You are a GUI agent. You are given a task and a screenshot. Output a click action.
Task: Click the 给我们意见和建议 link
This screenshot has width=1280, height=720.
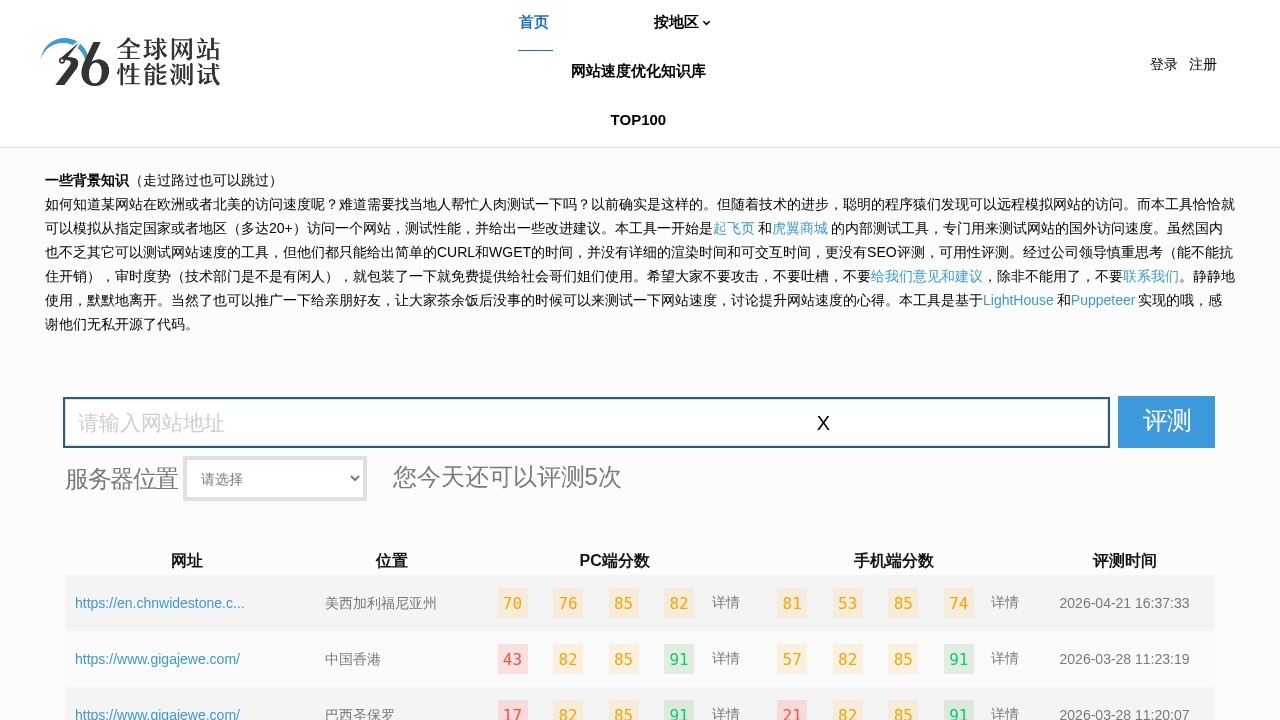coord(927,276)
